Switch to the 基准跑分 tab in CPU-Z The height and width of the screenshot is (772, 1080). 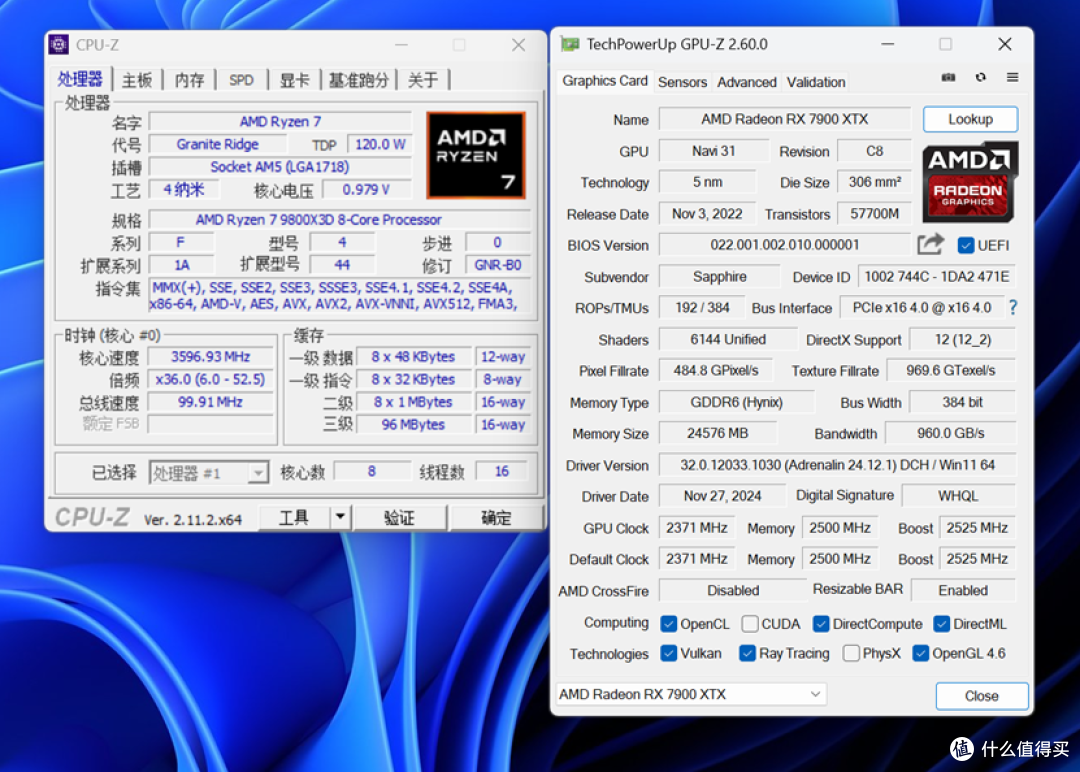[x=358, y=80]
